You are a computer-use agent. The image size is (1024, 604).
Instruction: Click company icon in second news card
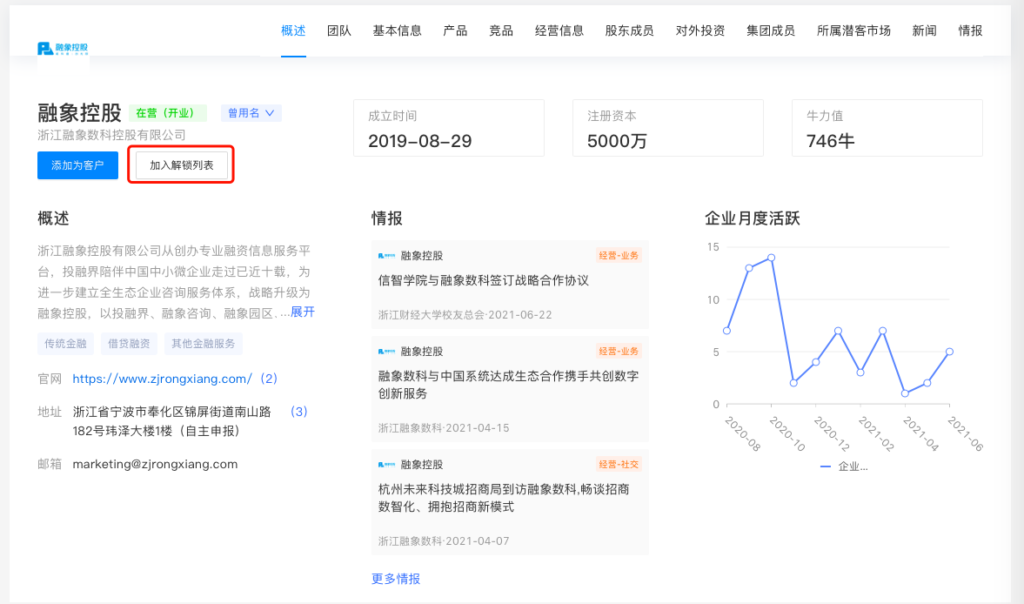click(386, 352)
